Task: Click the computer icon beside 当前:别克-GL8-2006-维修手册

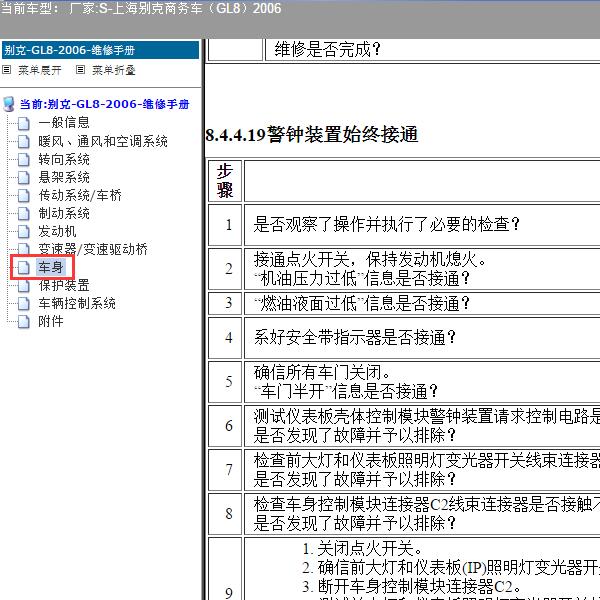Action: pos(8,104)
